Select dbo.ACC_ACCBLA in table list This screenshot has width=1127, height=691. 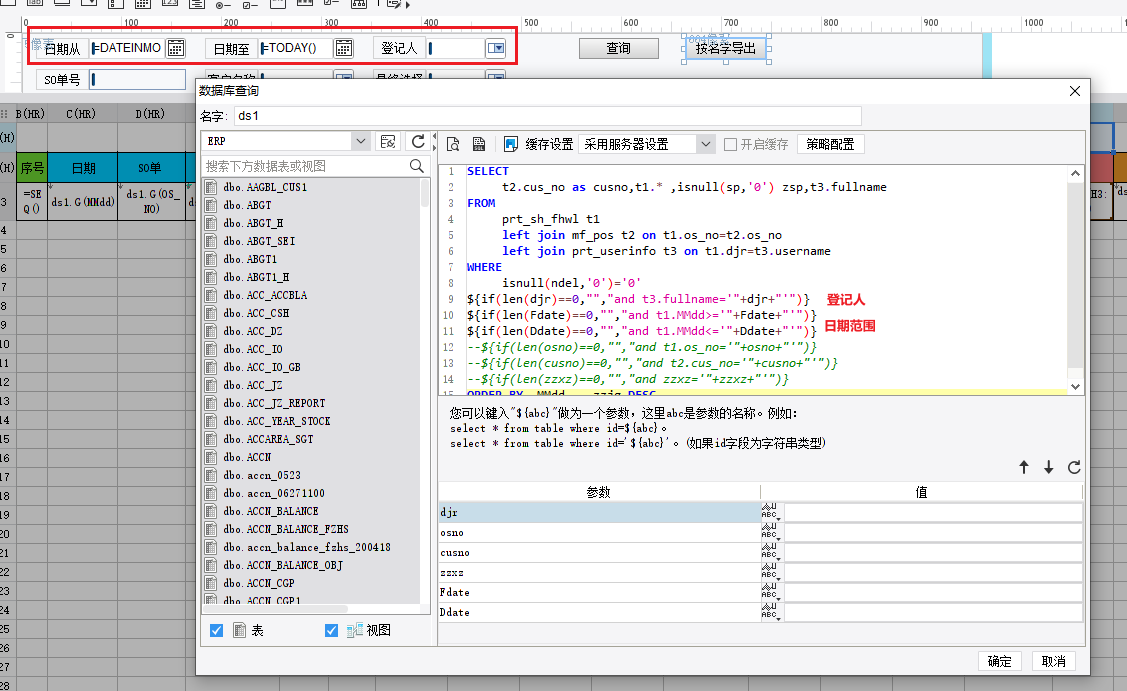265,295
